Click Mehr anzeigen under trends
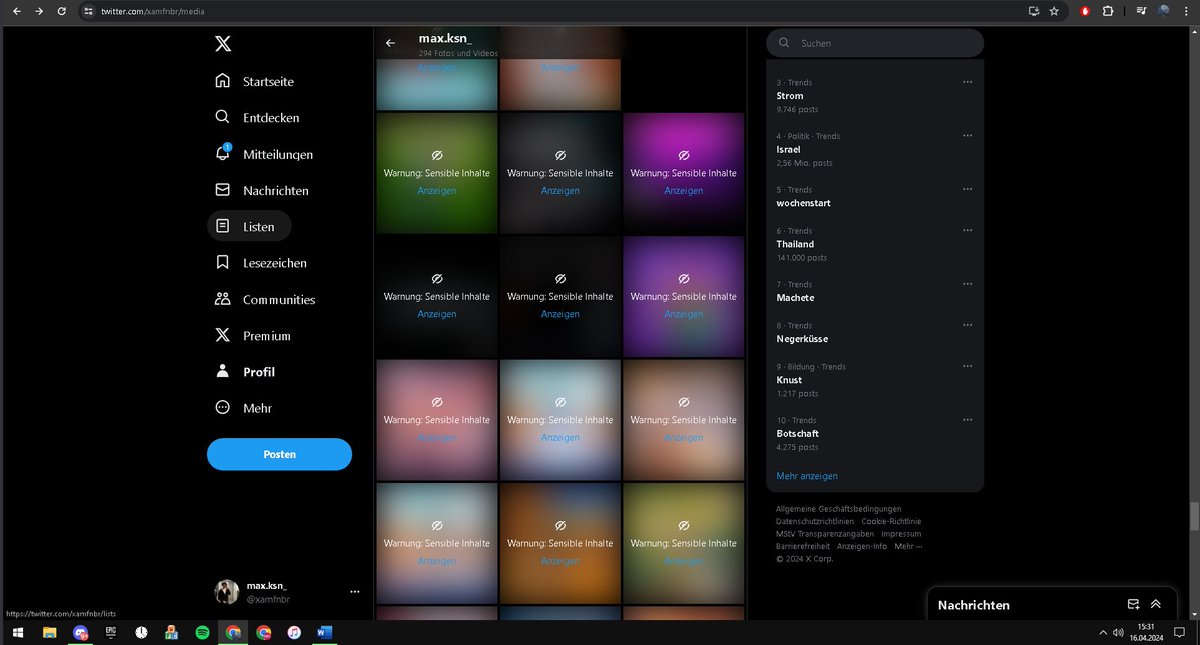Image resolution: width=1200 pixels, height=645 pixels. pyautogui.click(x=807, y=476)
